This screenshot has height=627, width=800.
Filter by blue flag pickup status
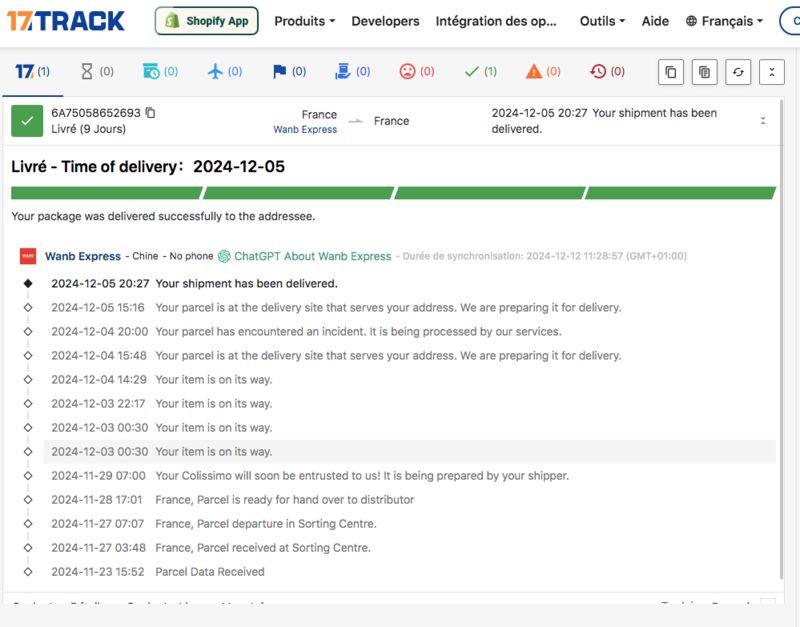tap(289, 71)
